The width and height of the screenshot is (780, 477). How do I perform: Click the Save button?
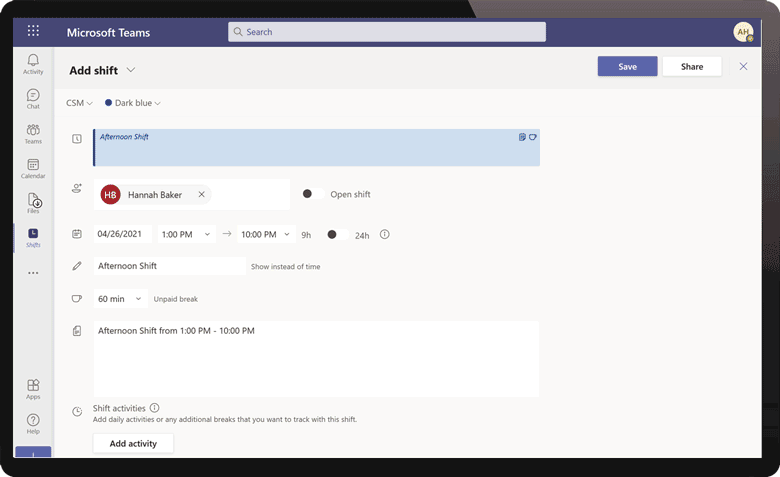click(x=627, y=66)
